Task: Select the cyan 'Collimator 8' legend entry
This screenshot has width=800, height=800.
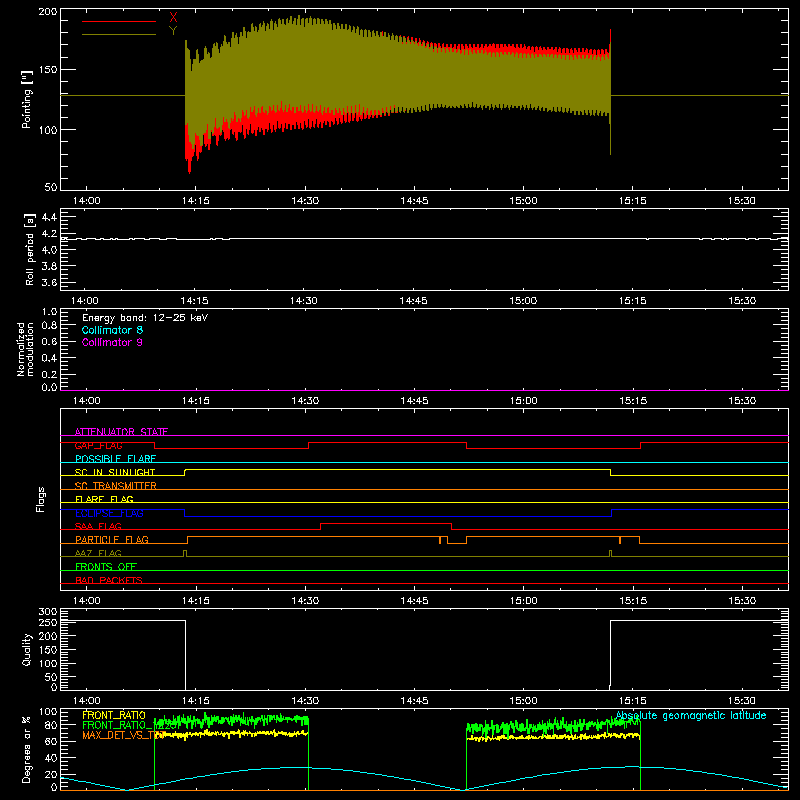Action: coord(112,330)
